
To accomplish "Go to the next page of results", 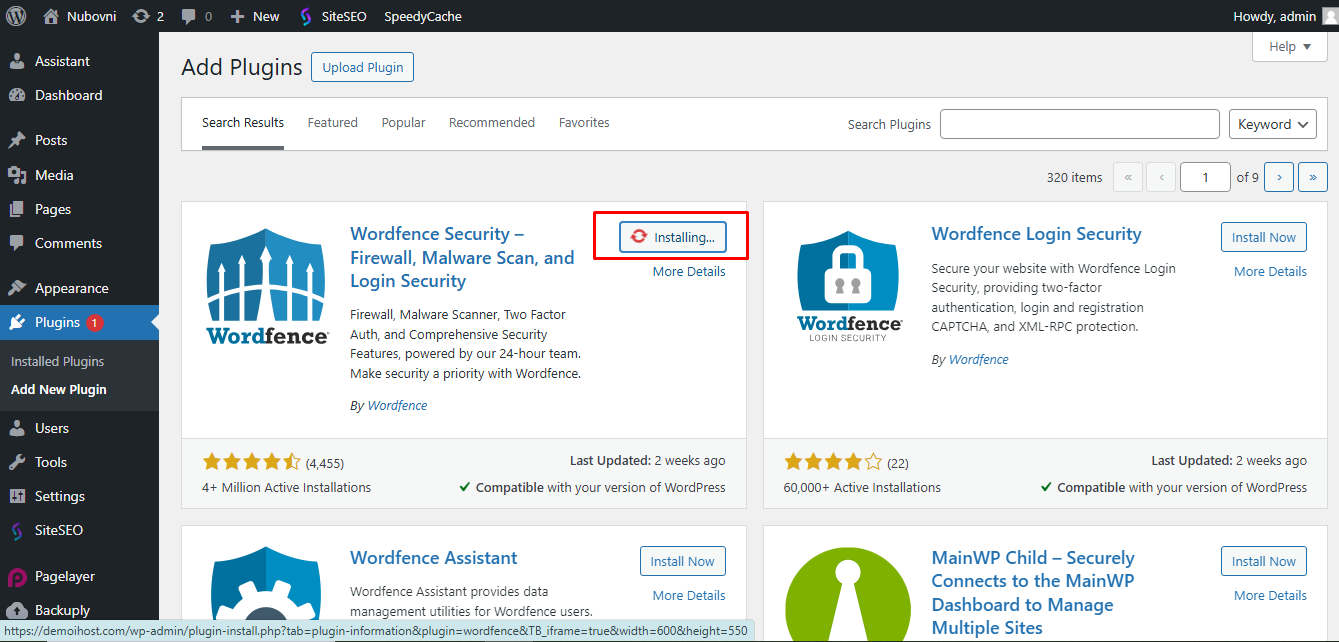I will tap(1279, 177).
